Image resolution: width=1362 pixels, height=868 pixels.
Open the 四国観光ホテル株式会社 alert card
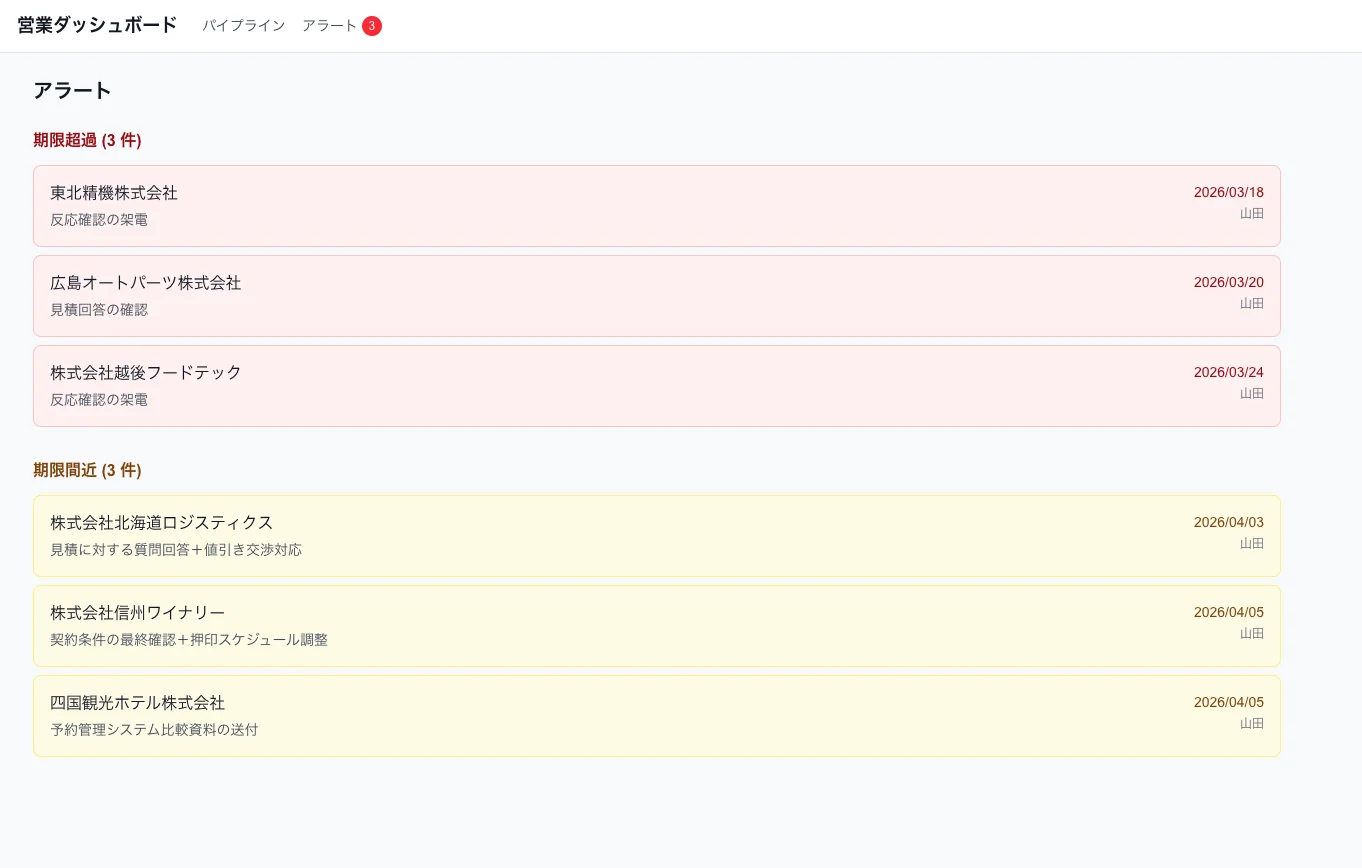click(656, 716)
